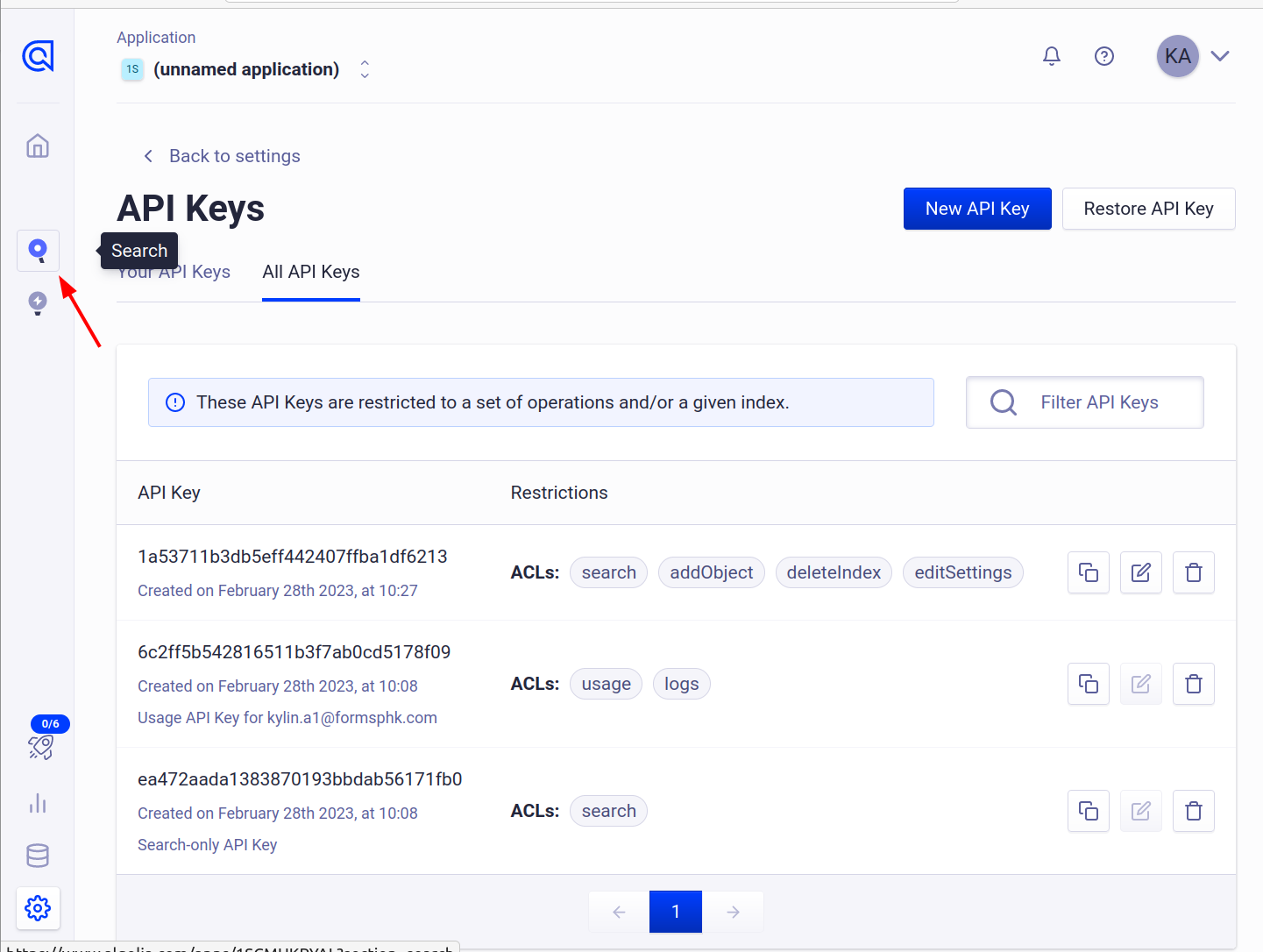Click the New API Key button
This screenshot has width=1263, height=952.
point(977,209)
